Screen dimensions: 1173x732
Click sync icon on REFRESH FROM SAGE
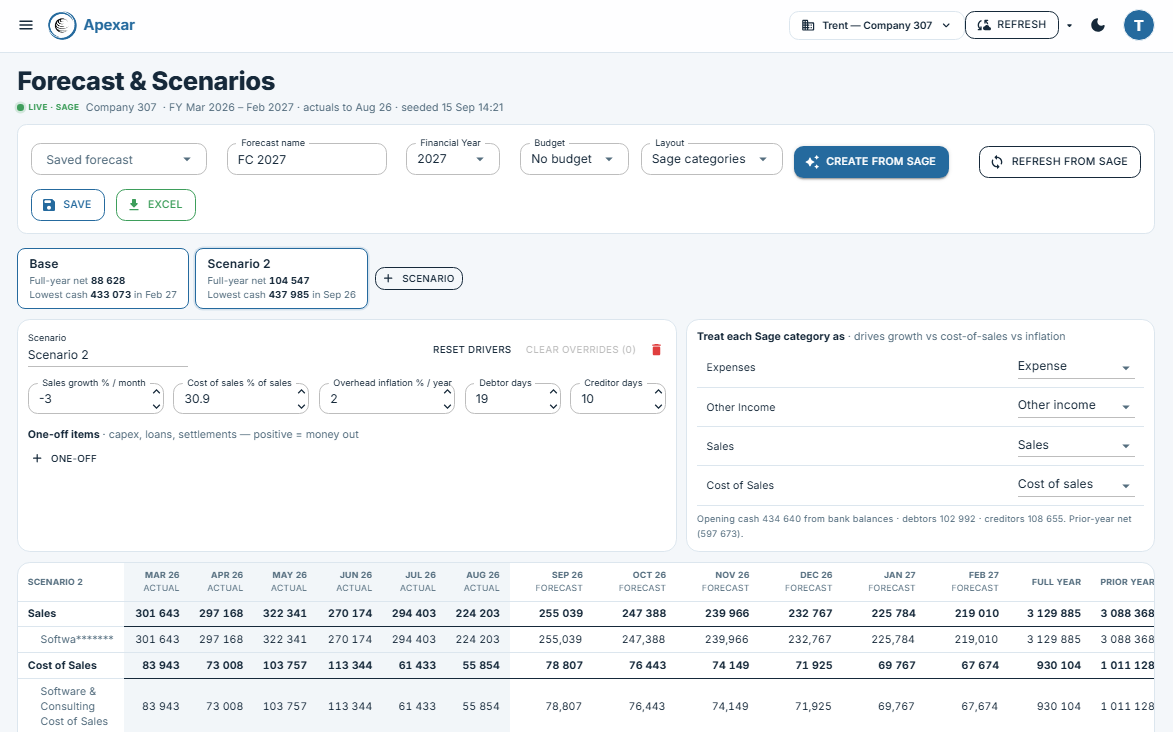[997, 162]
